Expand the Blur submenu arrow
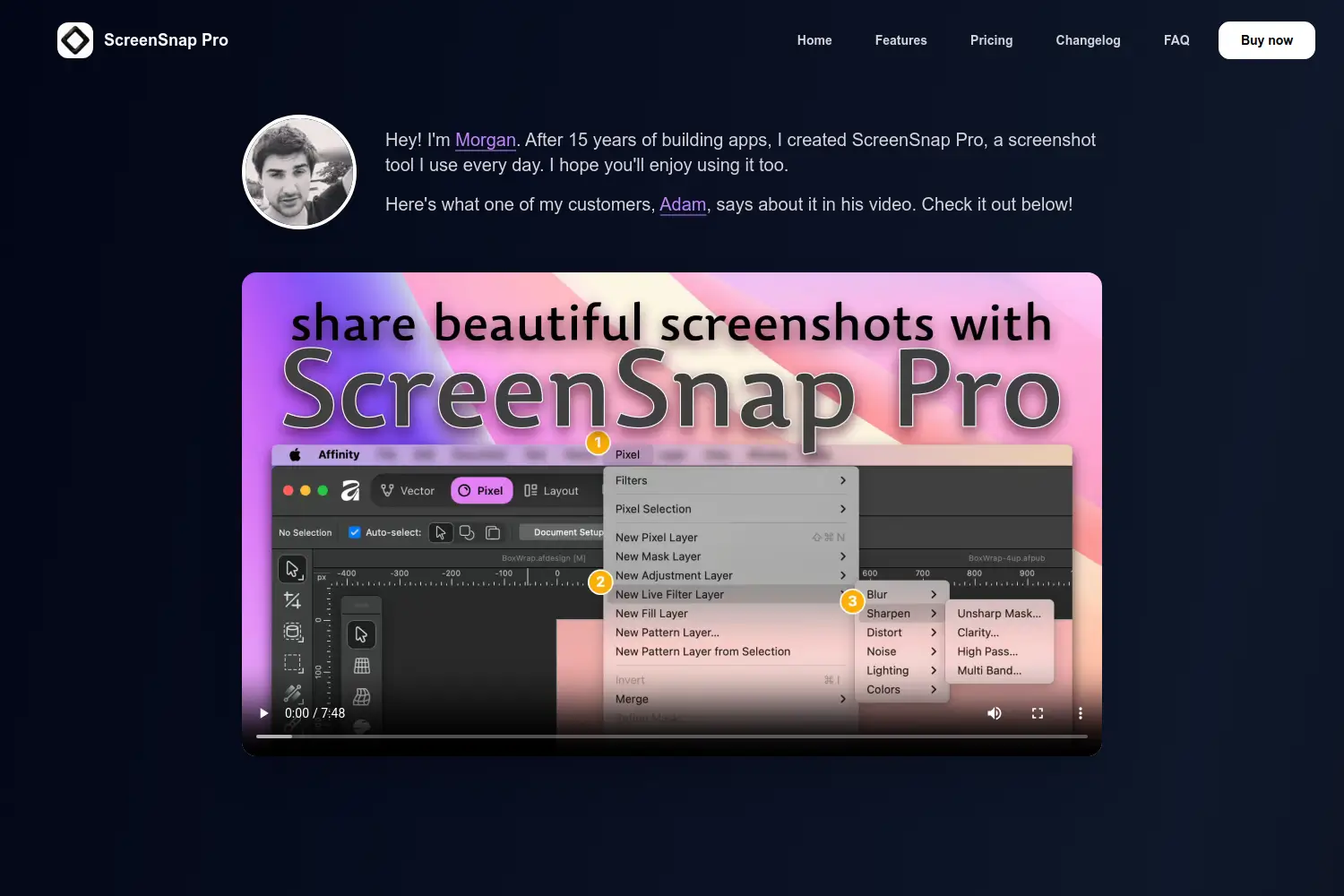 [934, 595]
